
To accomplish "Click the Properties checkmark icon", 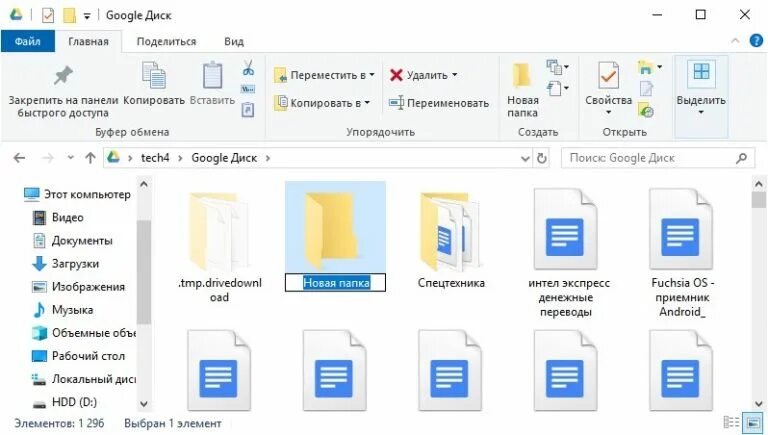I will (x=608, y=75).
